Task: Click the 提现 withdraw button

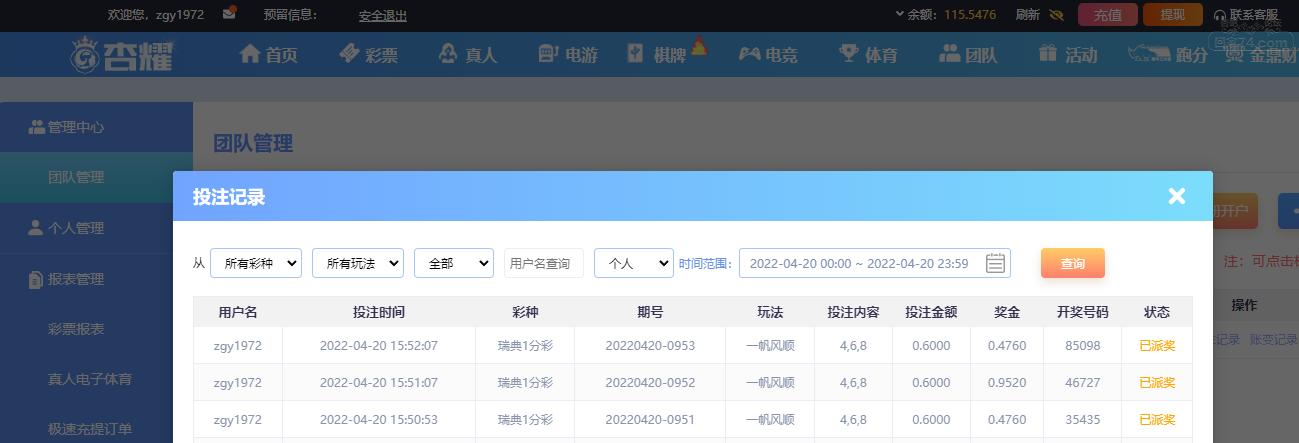Action: point(1172,15)
